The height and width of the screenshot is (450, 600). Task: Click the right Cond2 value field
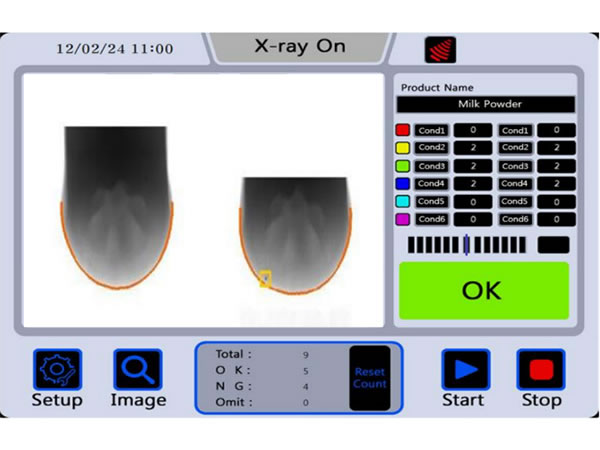coord(556,148)
